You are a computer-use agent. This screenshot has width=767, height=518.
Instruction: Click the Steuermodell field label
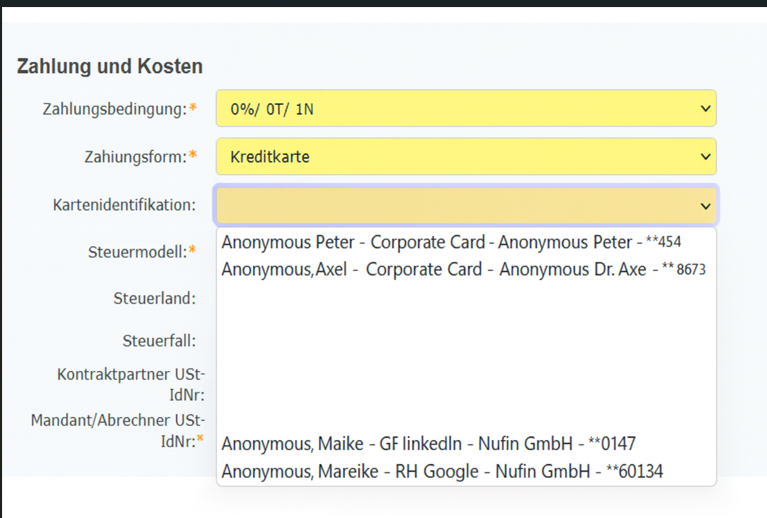pos(137,252)
